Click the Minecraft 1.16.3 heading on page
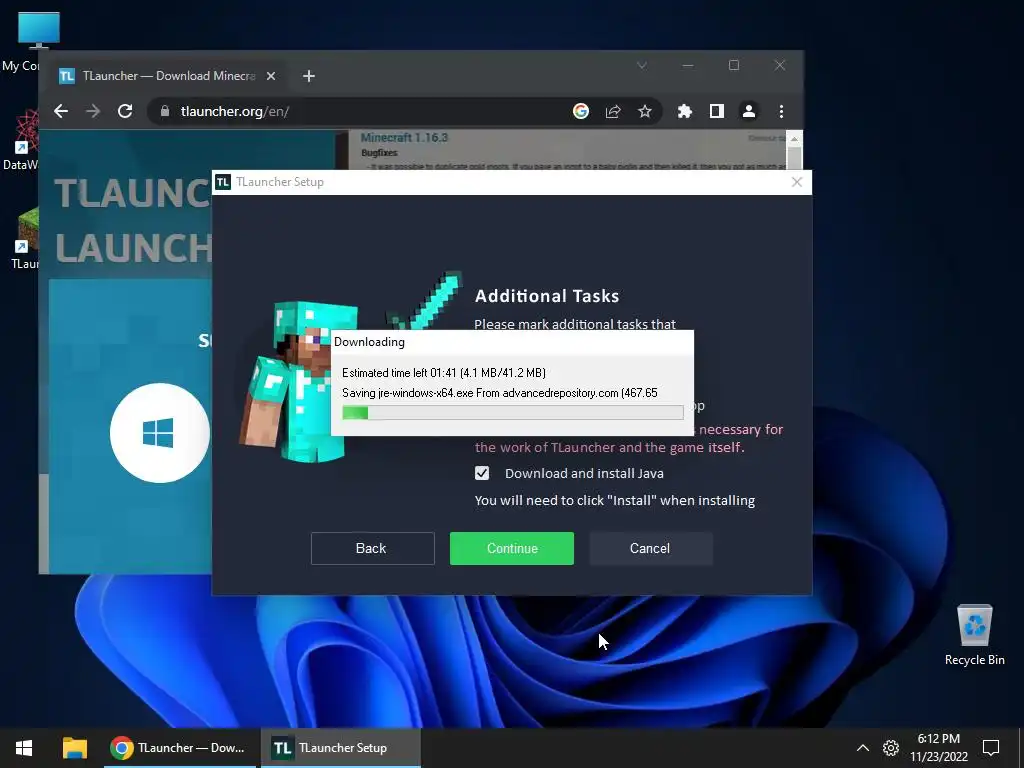1024x768 pixels. [x=404, y=138]
